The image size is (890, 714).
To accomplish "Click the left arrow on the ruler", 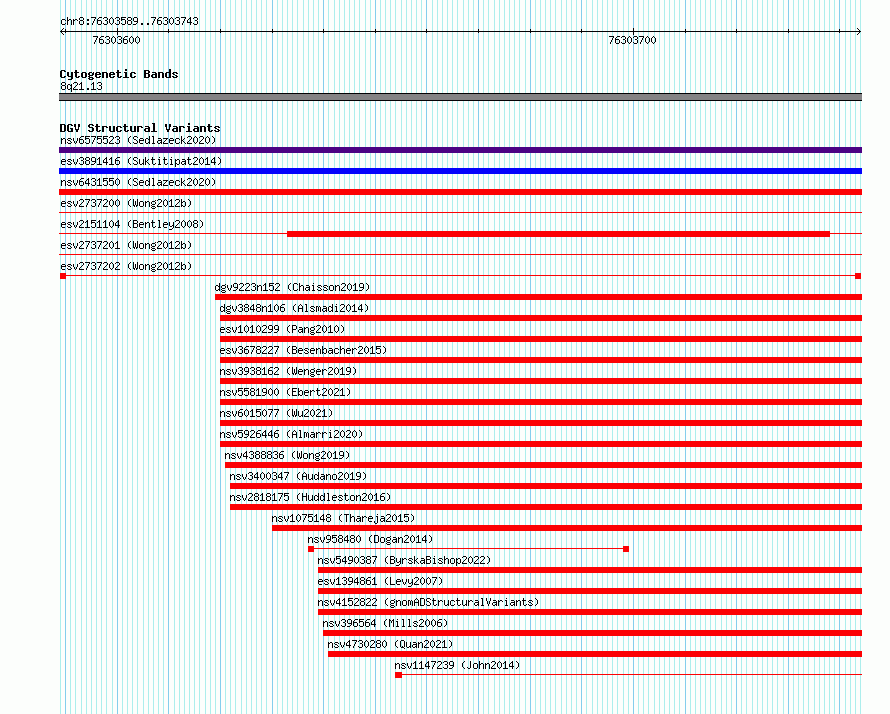I will [x=62, y=32].
